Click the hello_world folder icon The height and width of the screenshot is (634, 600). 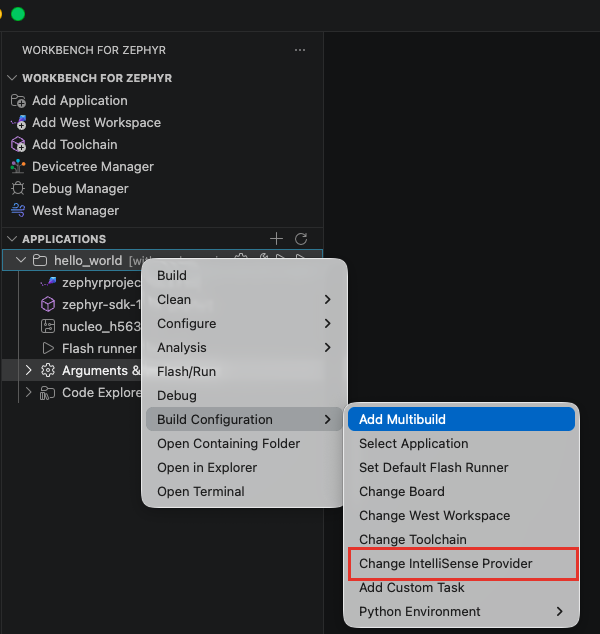(x=40, y=260)
